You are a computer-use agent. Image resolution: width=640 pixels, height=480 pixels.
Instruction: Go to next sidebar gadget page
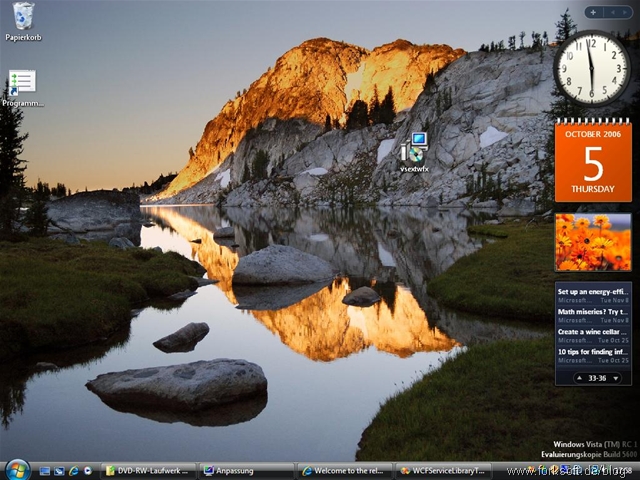tap(624, 13)
